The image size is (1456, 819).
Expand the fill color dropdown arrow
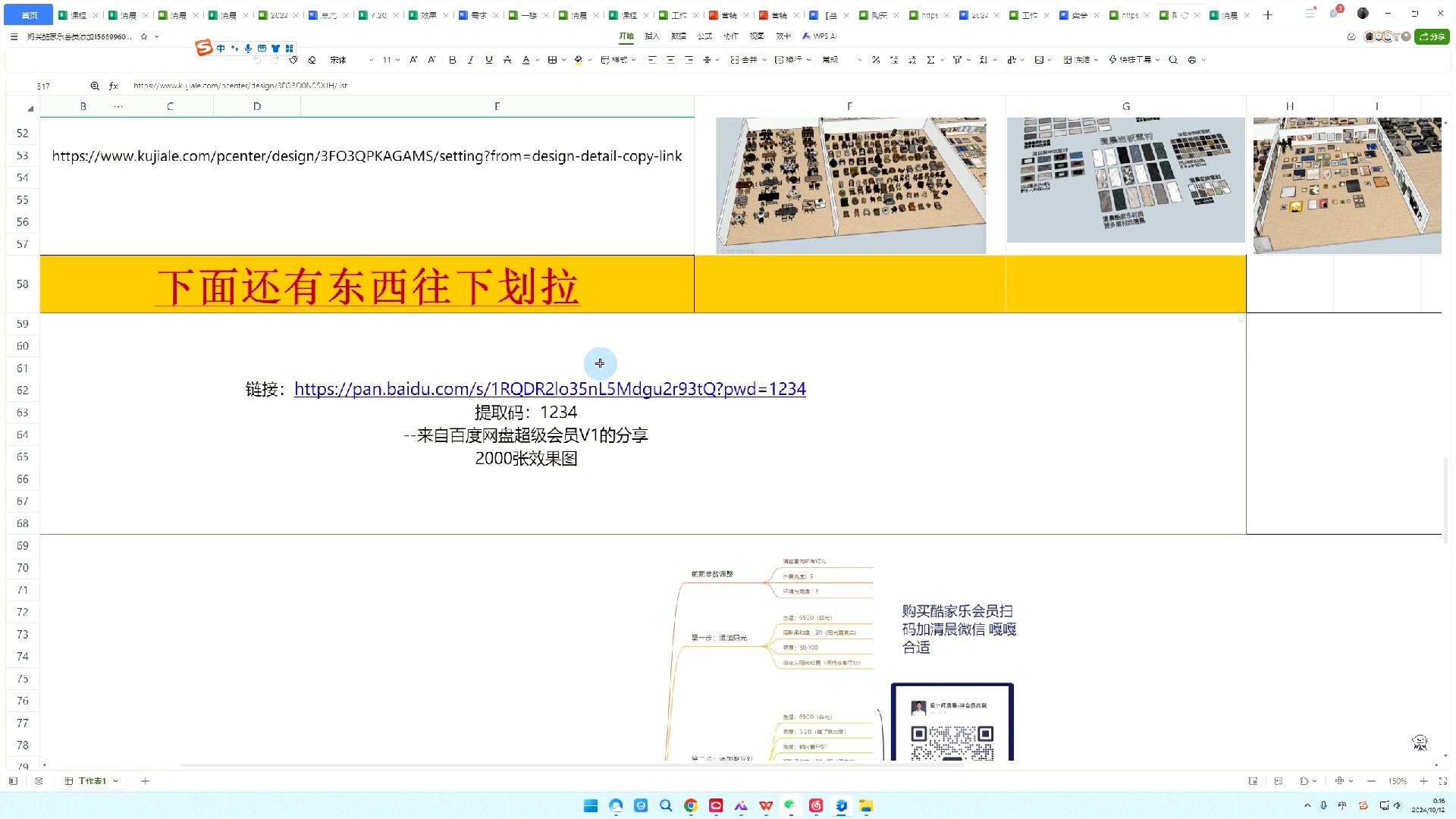point(589,60)
